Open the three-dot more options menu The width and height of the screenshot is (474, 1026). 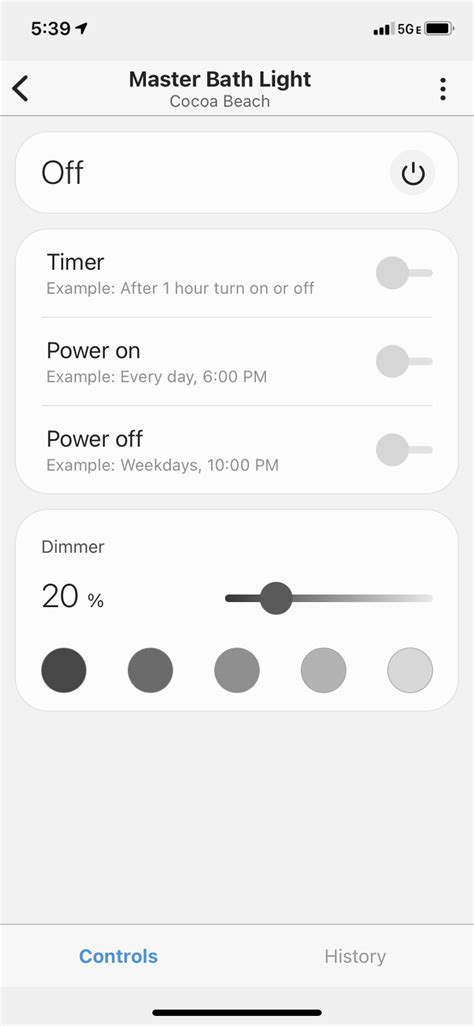point(443,89)
